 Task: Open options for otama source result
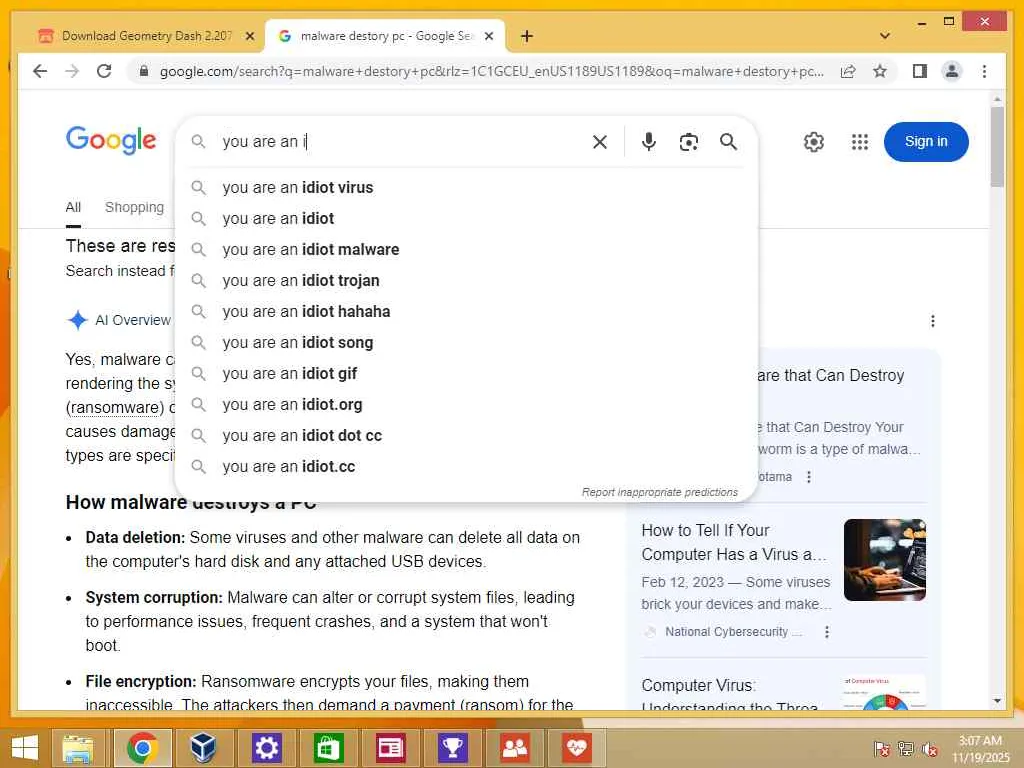tap(809, 477)
